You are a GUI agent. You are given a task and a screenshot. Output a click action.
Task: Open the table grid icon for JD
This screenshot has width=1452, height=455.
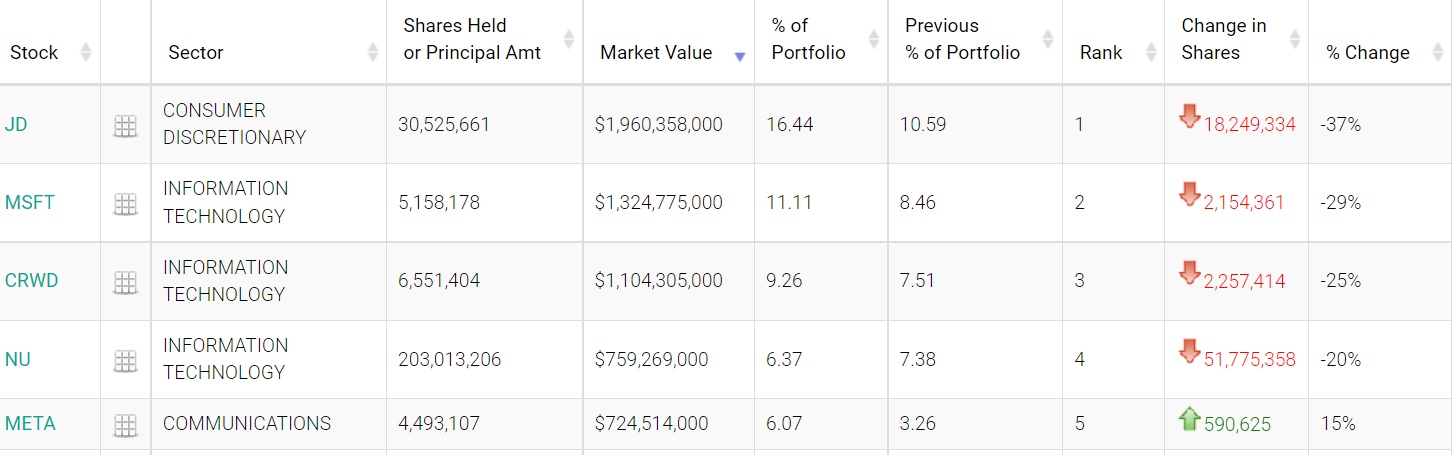[125, 126]
